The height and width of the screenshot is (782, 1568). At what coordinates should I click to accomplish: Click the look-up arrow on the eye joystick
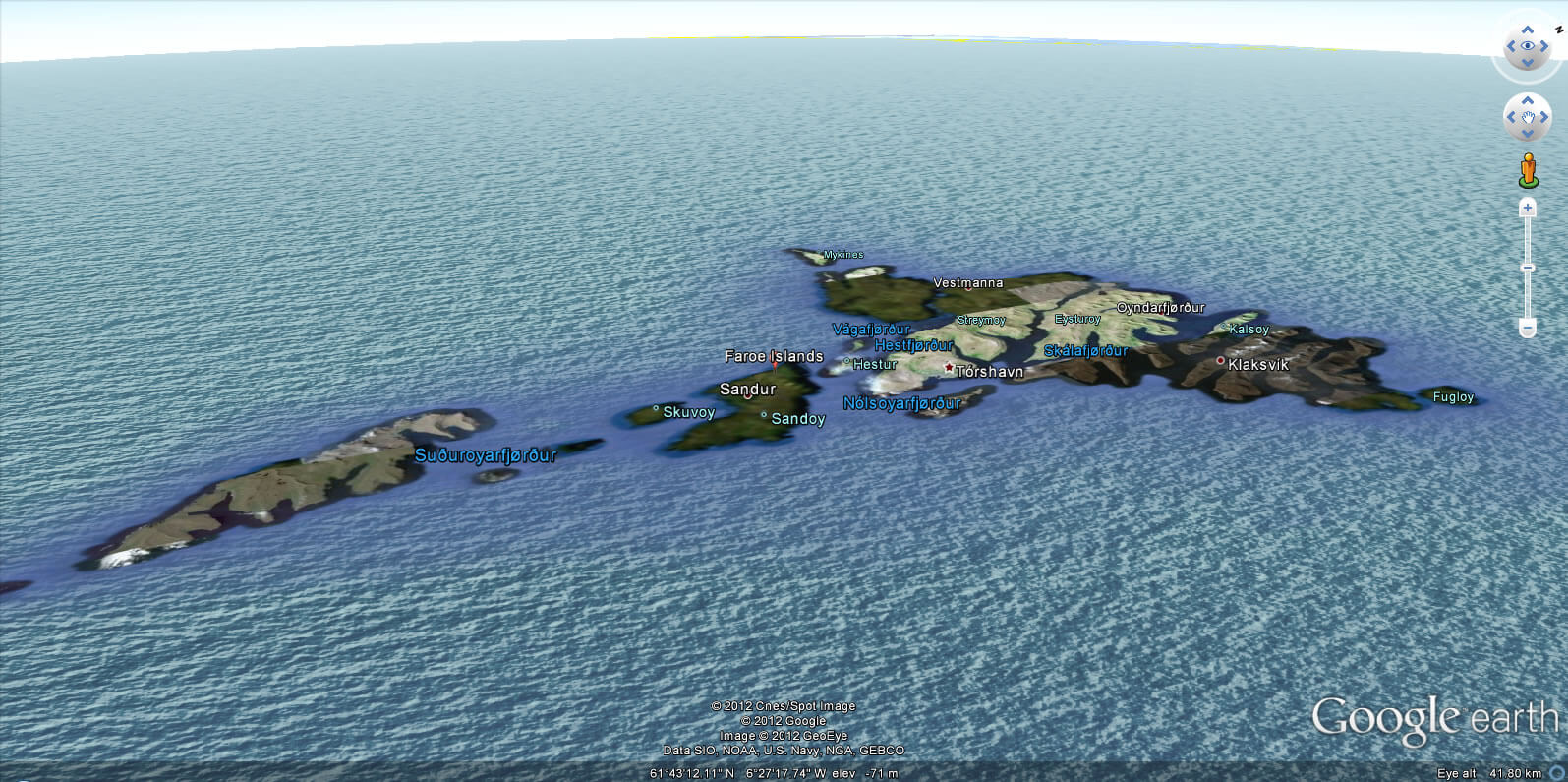(1528, 30)
